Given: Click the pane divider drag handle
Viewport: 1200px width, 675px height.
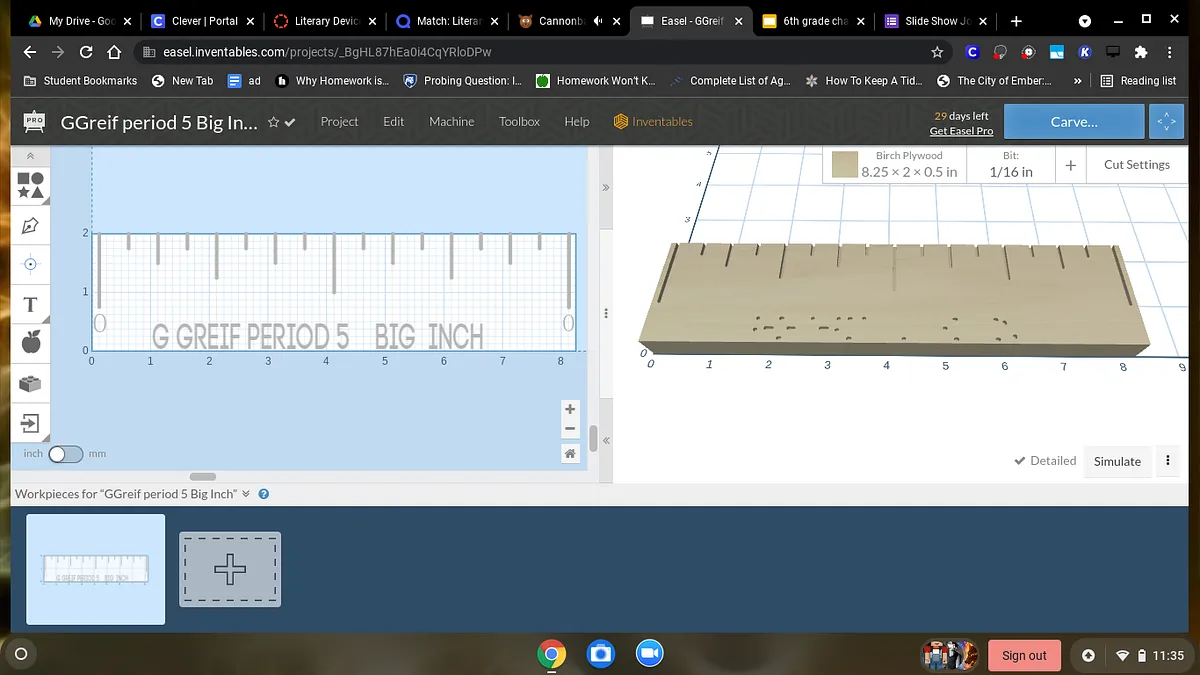Looking at the screenshot, I should click(x=605, y=314).
